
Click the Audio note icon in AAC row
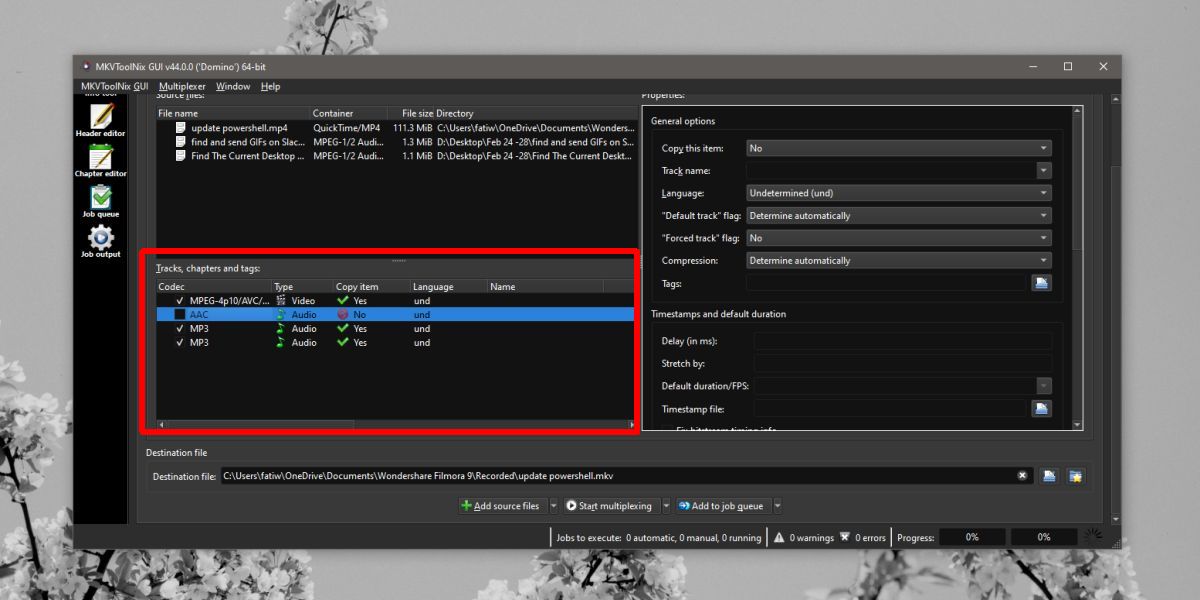tap(281, 314)
